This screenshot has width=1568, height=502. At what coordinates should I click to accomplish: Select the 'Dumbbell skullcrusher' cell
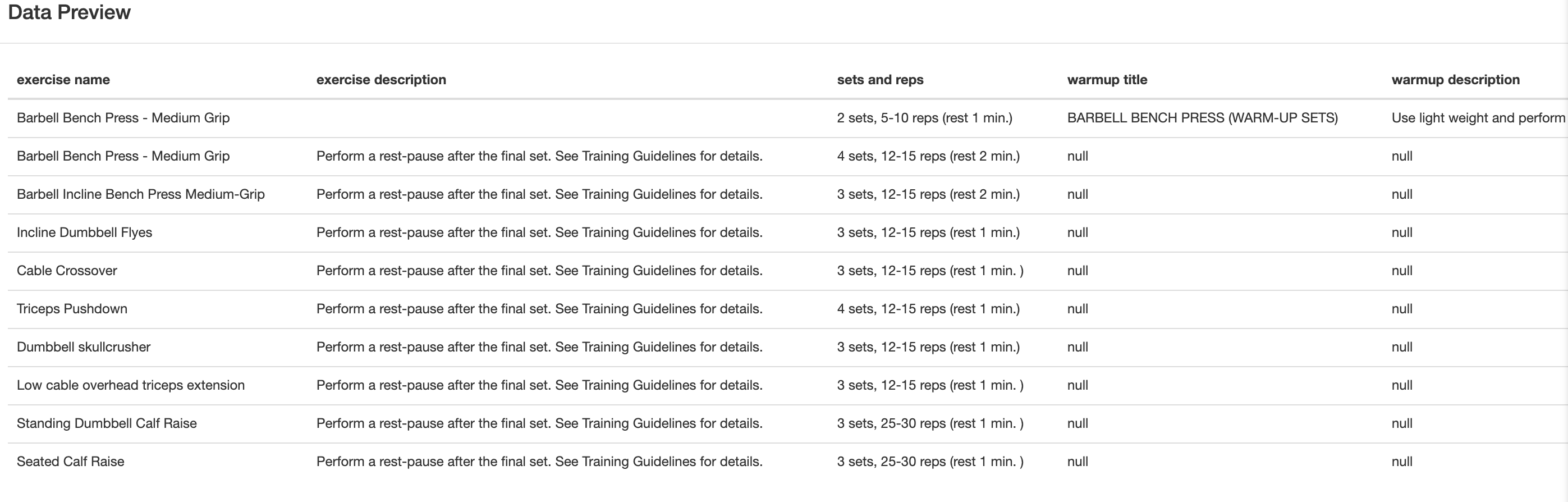coord(84,346)
